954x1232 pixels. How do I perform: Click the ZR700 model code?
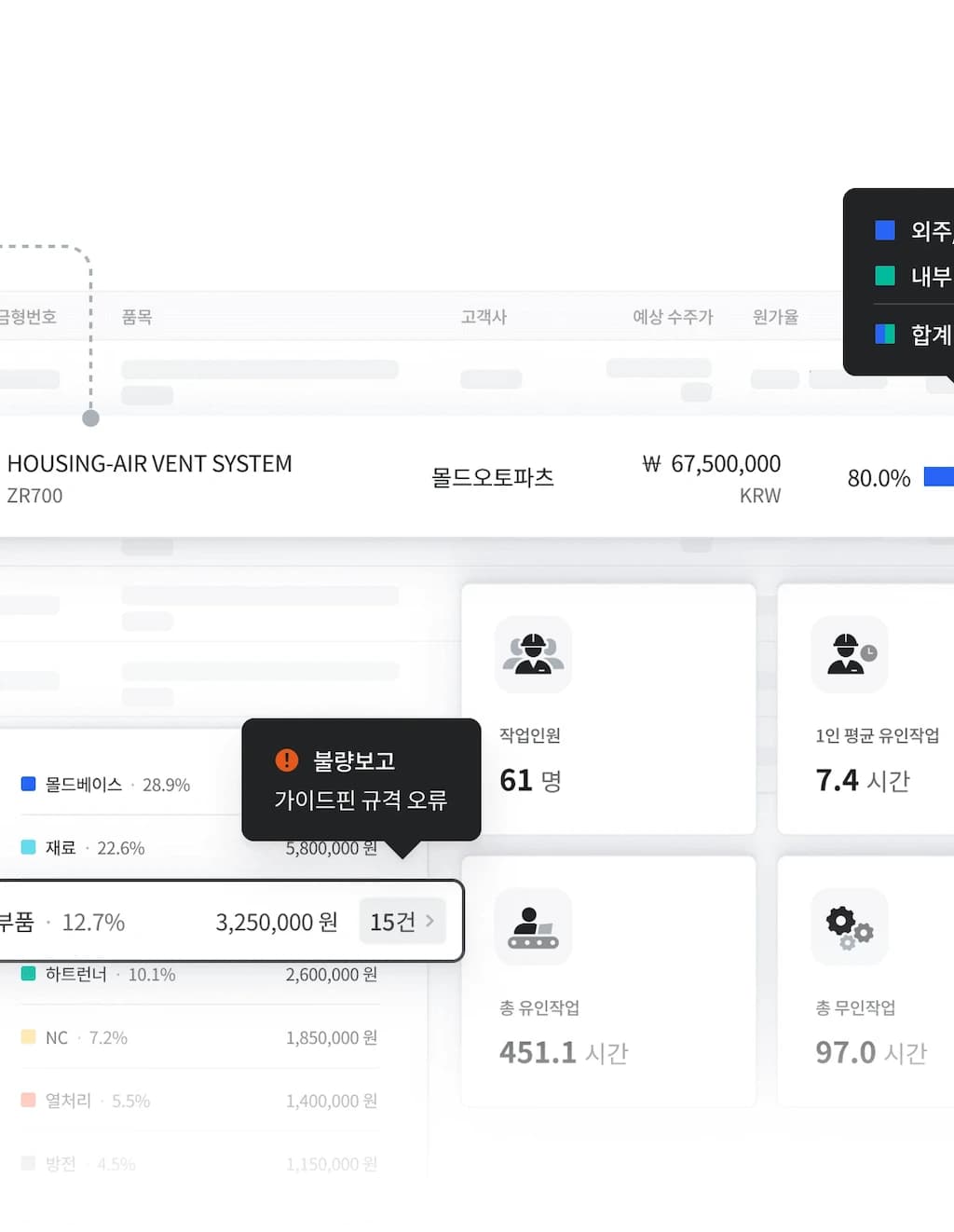pyautogui.click(x=34, y=496)
